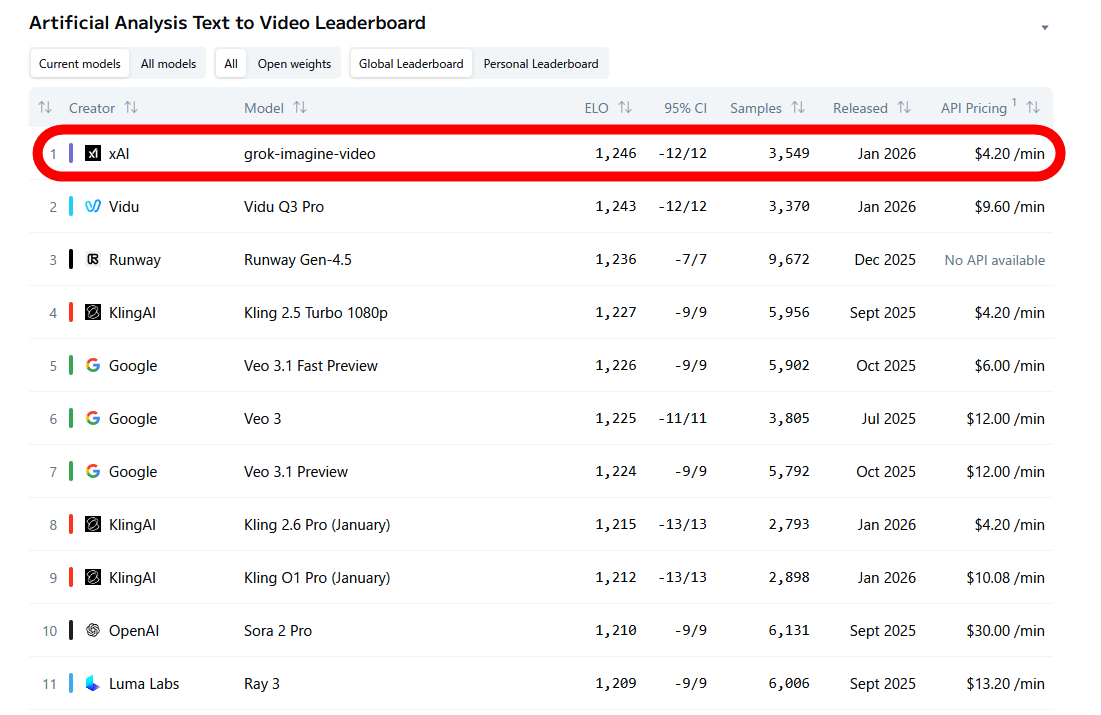Expand the dropdown arrow at top right
Viewport: 1101px width, 715px height.
point(1045,28)
